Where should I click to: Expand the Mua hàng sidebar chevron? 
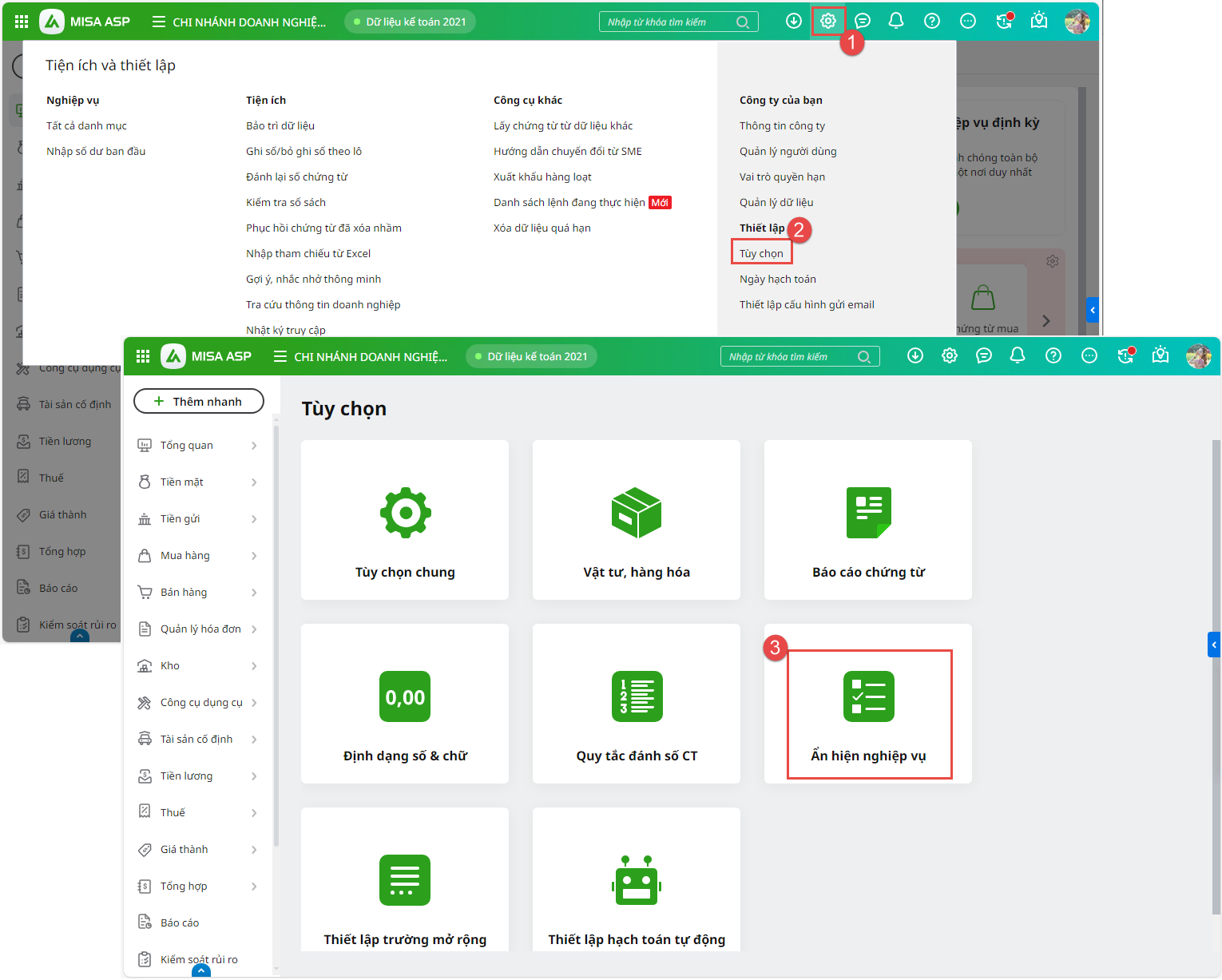click(x=254, y=556)
